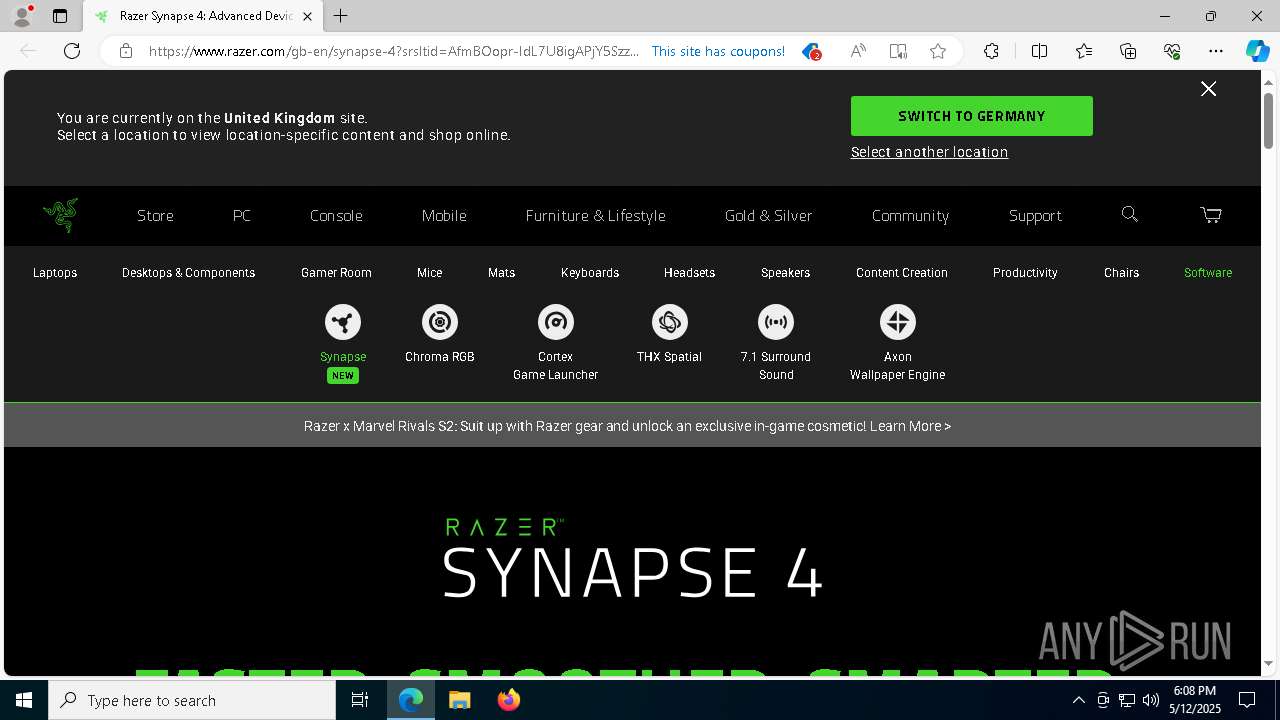Open browser Extensions puzzle icon

(x=991, y=51)
